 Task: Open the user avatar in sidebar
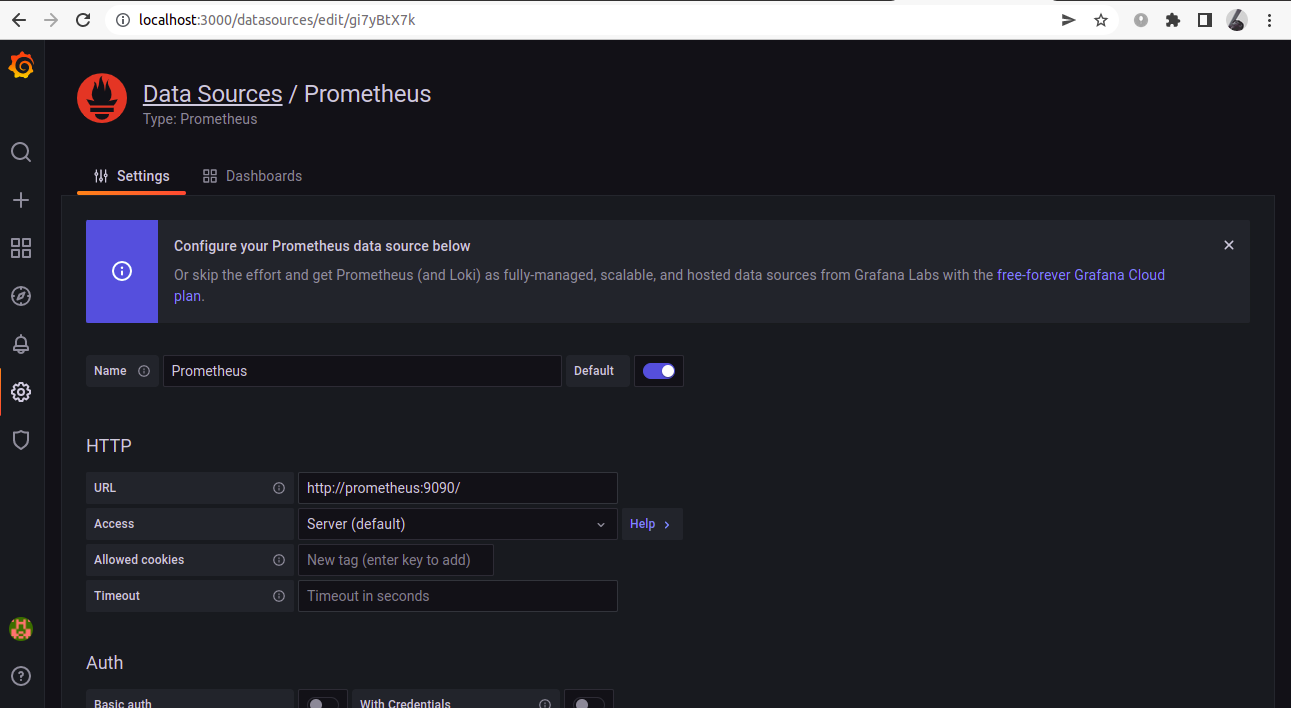21,629
